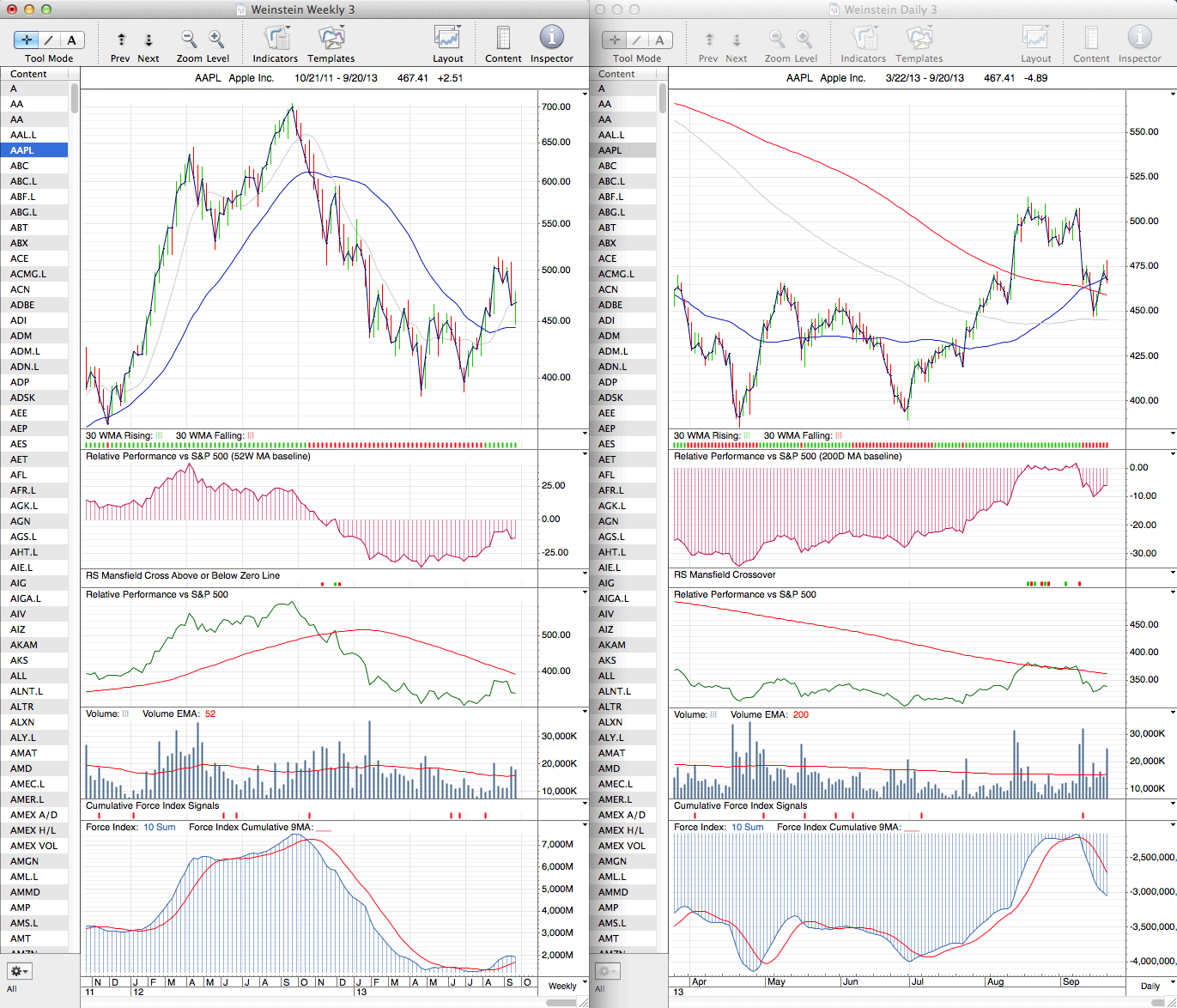Choose the text 'A' tool in Weekly window

click(x=71, y=39)
